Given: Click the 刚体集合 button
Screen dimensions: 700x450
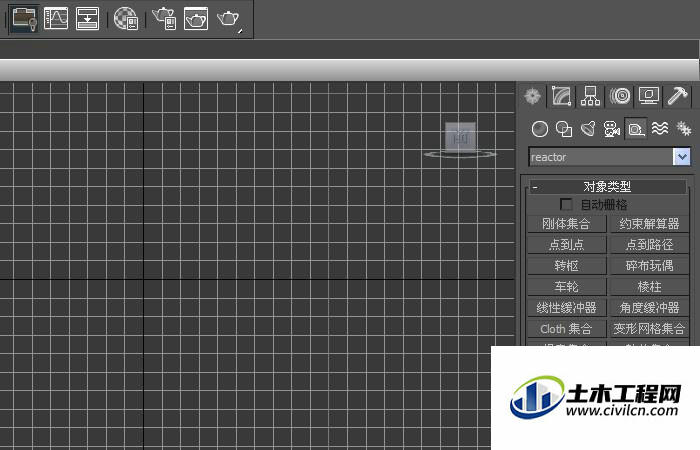Looking at the screenshot, I should coord(567,224).
